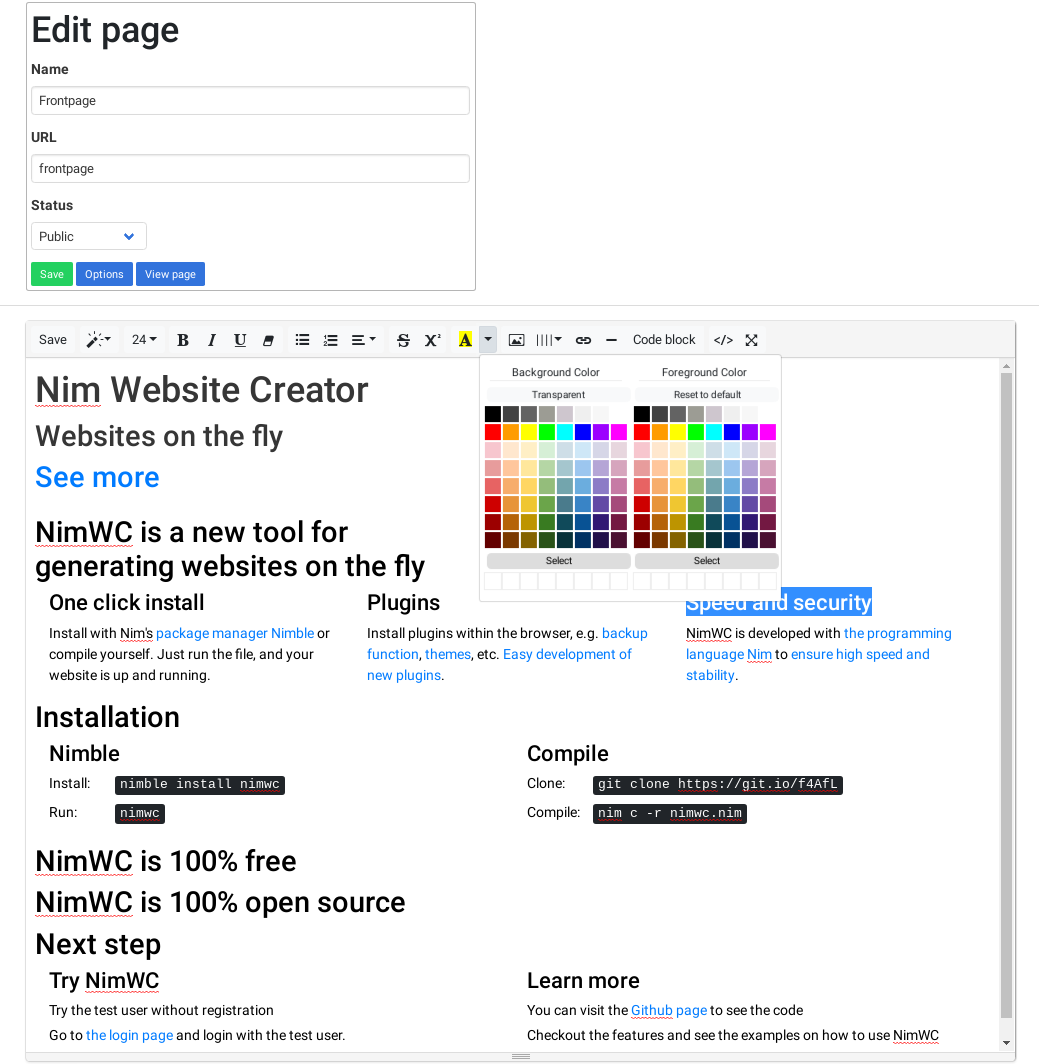
Task: Toggle bold formatting
Action: tap(183, 340)
